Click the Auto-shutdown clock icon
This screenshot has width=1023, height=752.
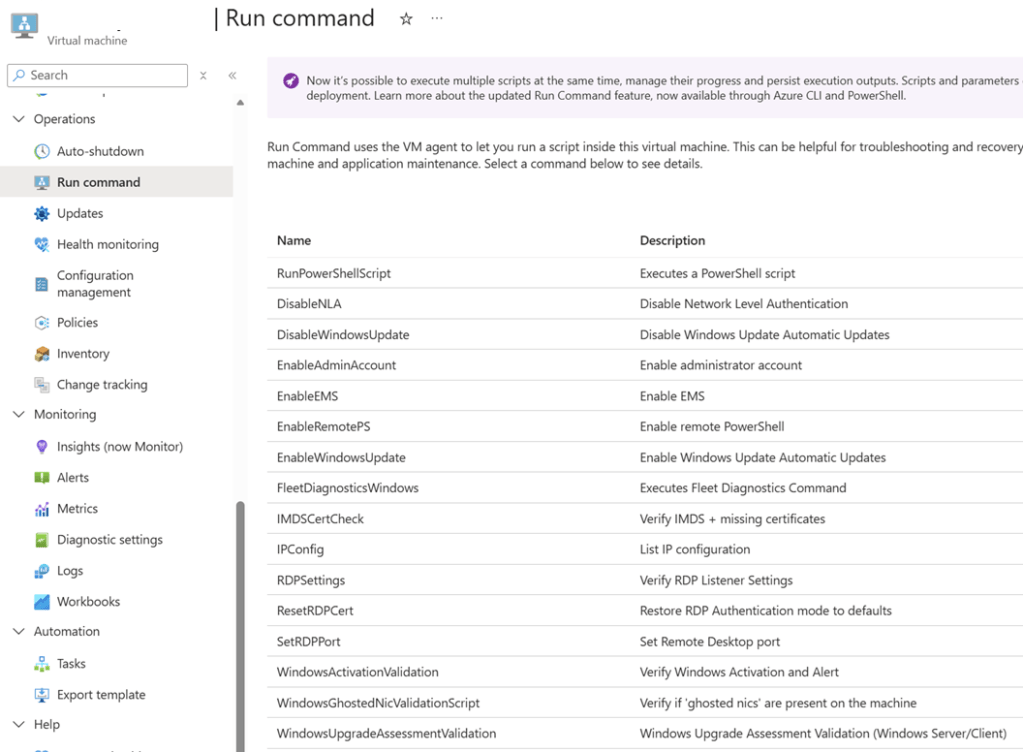(42, 152)
